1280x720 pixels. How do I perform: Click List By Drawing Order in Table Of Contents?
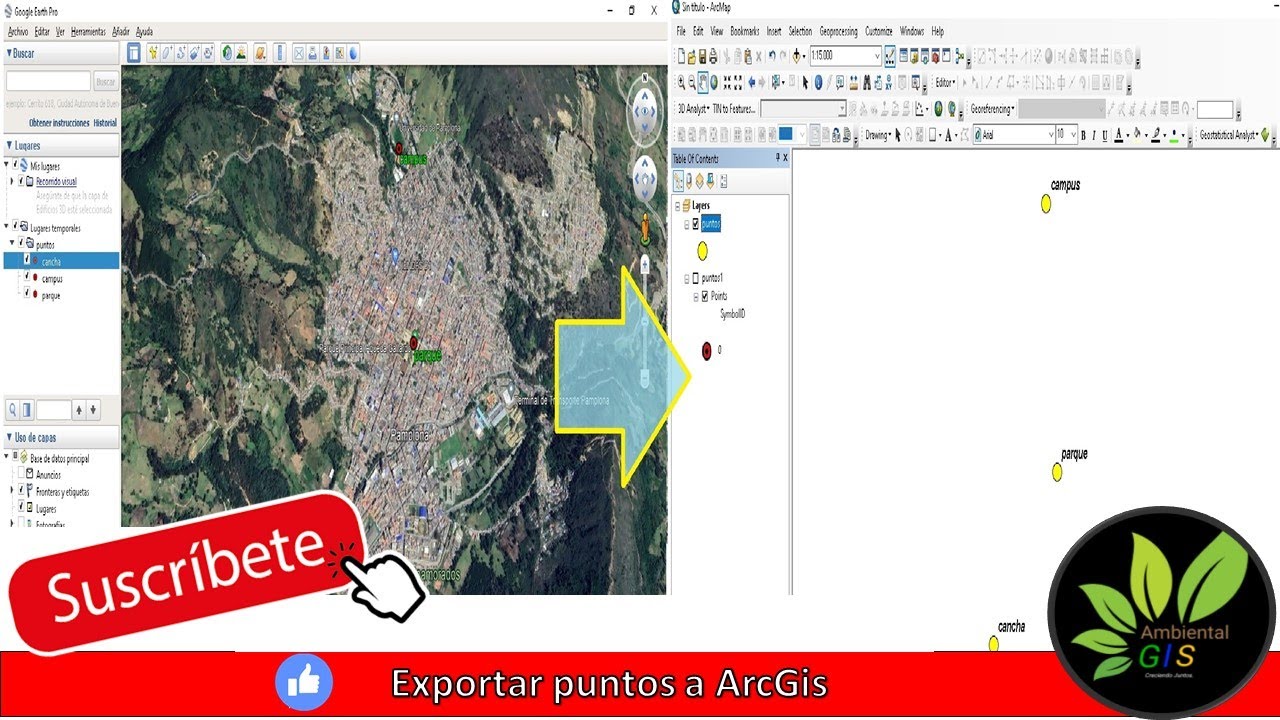(679, 181)
